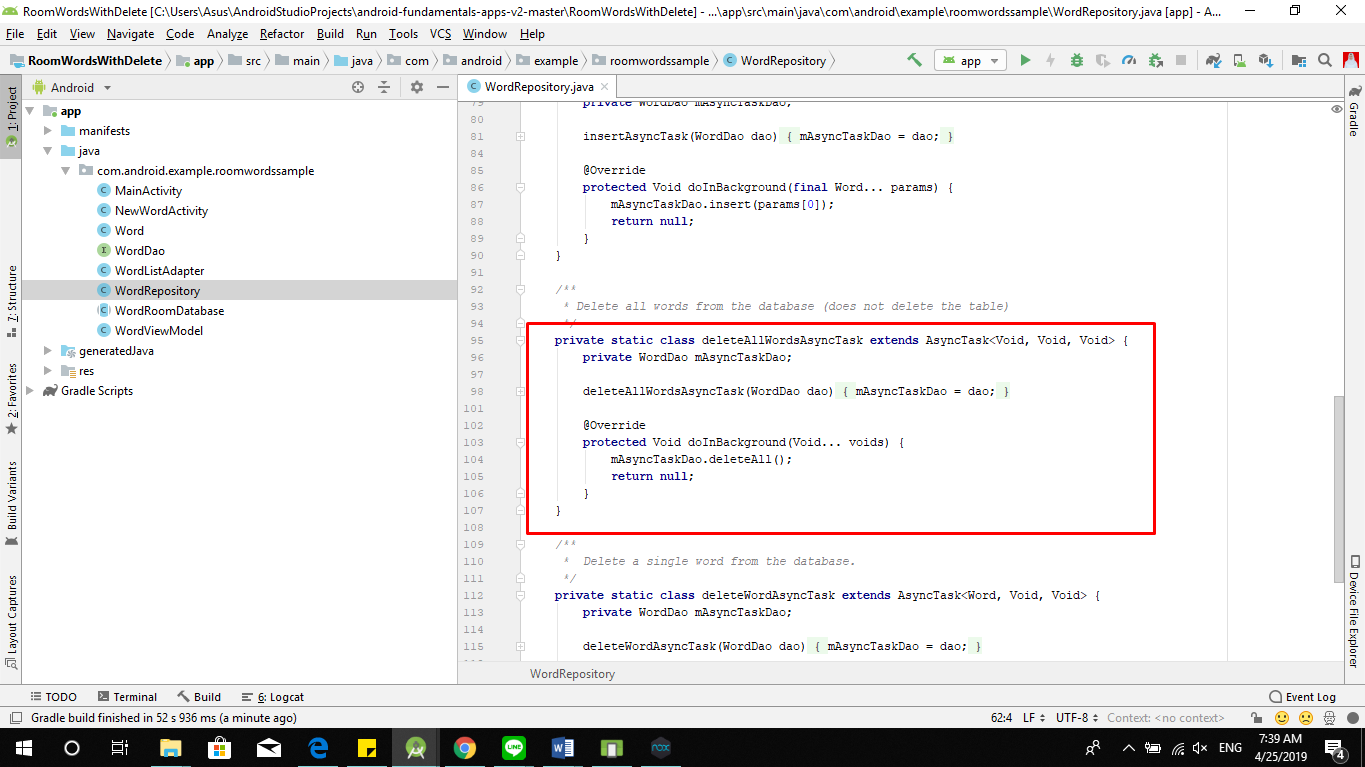1365x767 pixels.
Task: Select the happy face feedback icon
Action: tap(1281, 717)
